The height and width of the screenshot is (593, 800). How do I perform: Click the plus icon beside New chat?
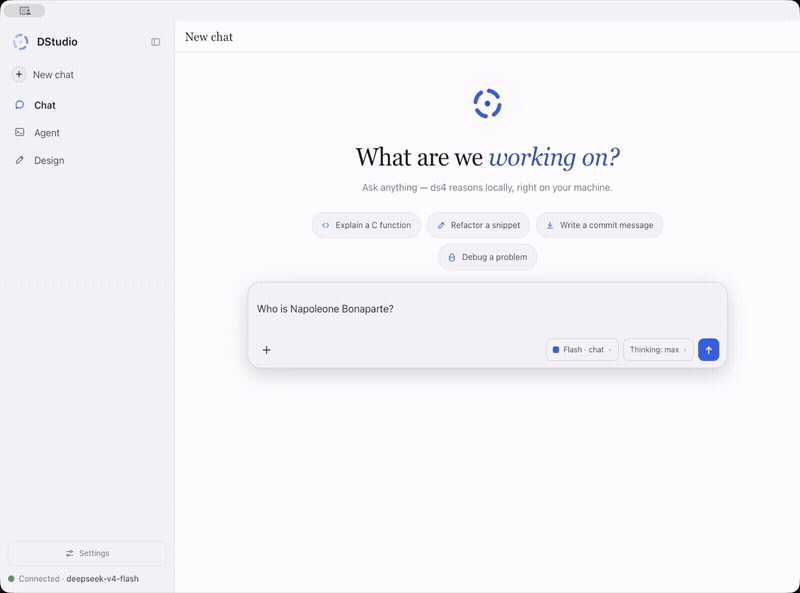click(x=19, y=75)
